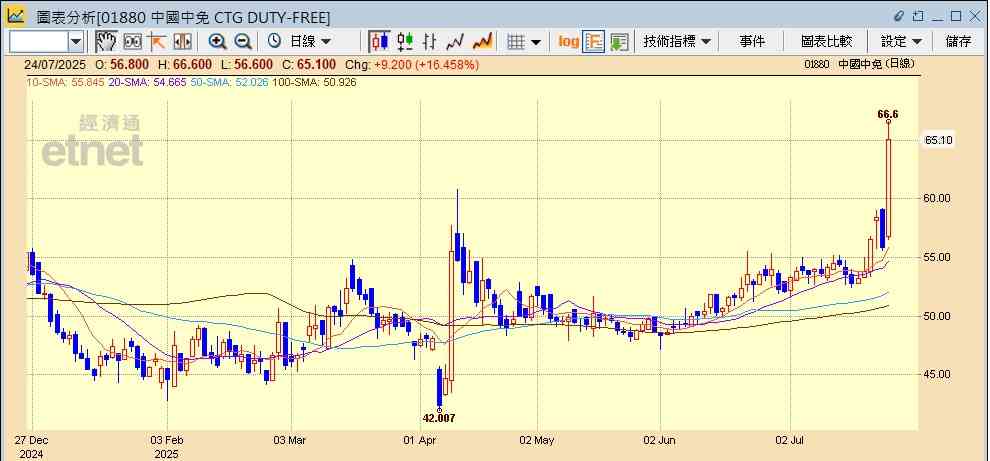Switch to the bar chart type
The width and height of the screenshot is (990, 461).
pos(429,42)
